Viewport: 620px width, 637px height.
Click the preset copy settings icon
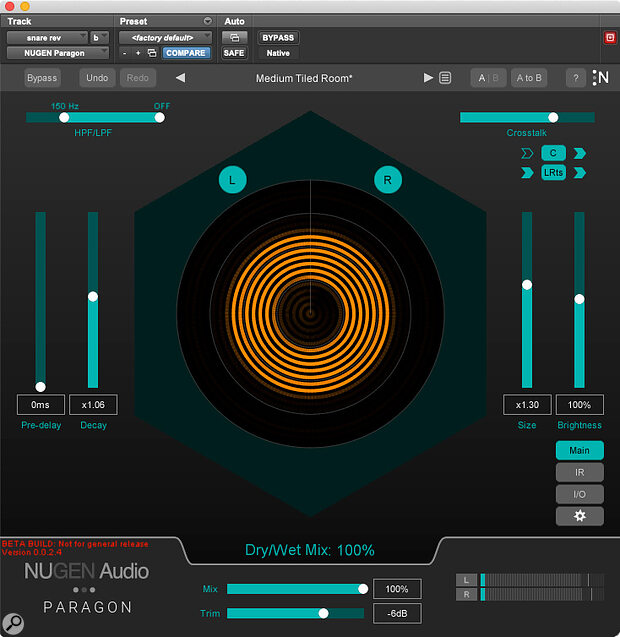[x=152, y=53]
